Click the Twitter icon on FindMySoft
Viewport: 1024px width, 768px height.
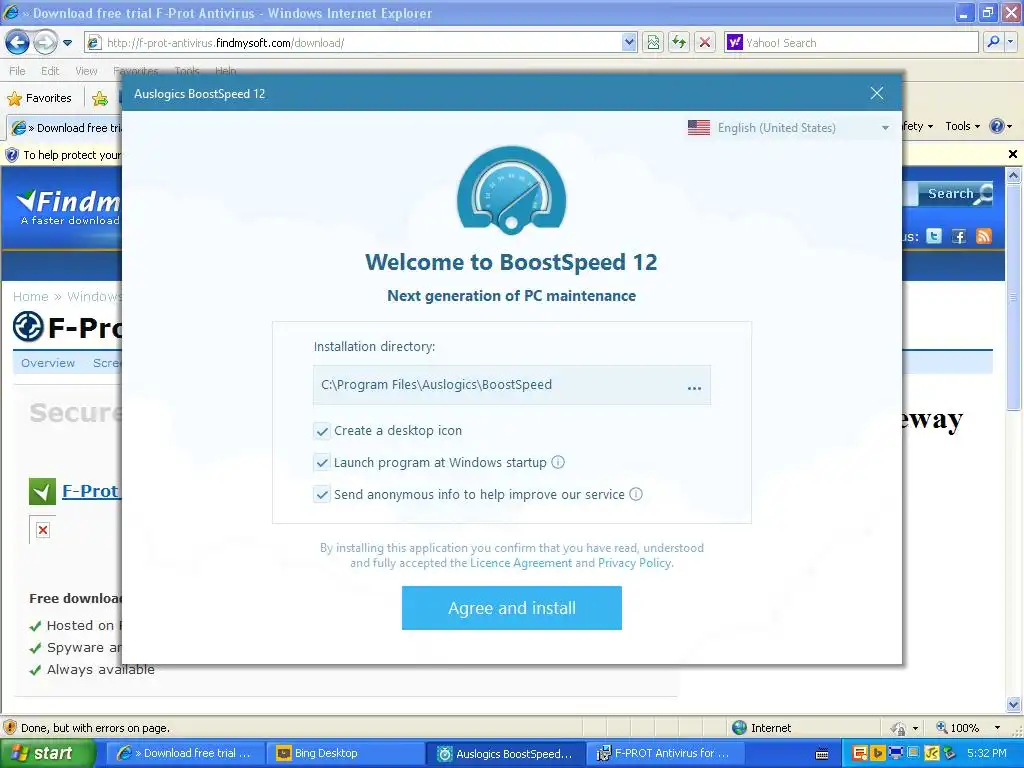tap(934, 236)
